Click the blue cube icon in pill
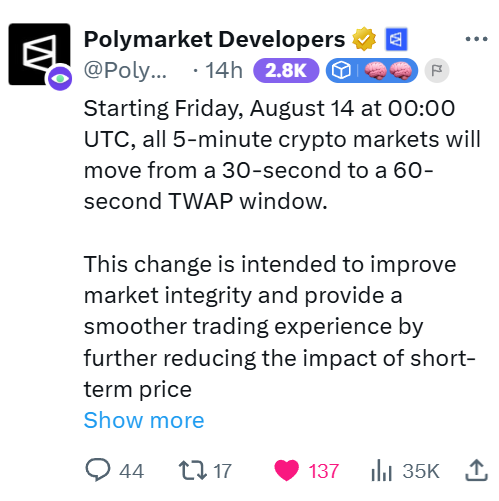 (341, 71)
